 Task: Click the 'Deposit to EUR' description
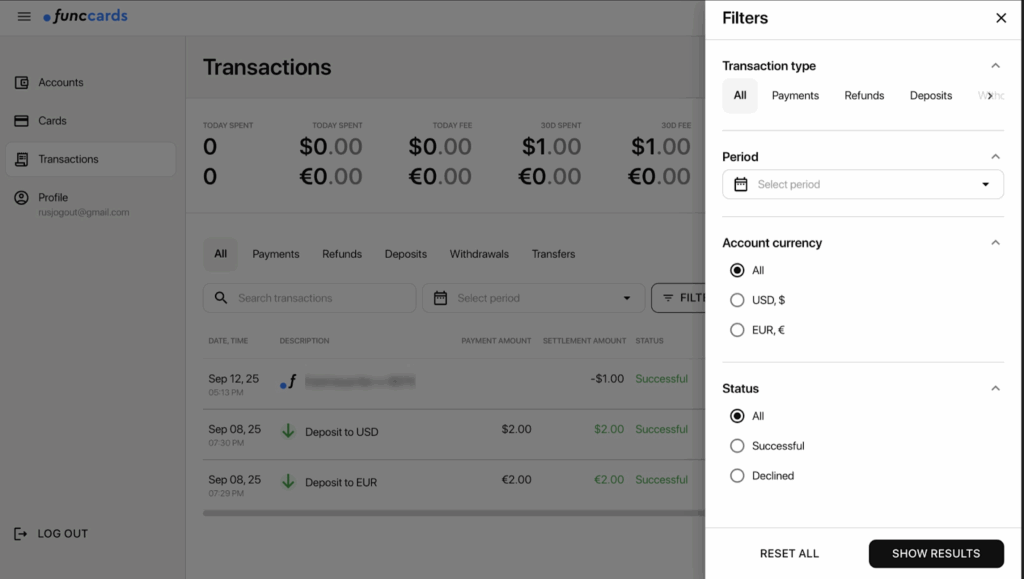pos(341,482)
